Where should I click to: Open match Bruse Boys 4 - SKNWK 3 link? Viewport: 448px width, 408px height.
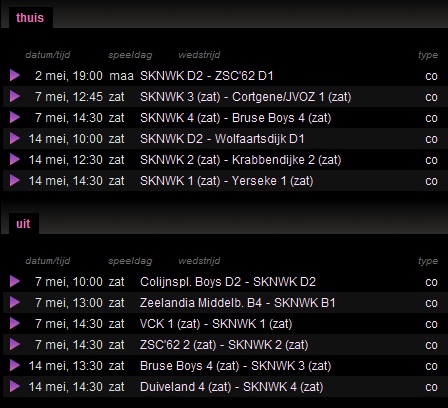[236, 366]
